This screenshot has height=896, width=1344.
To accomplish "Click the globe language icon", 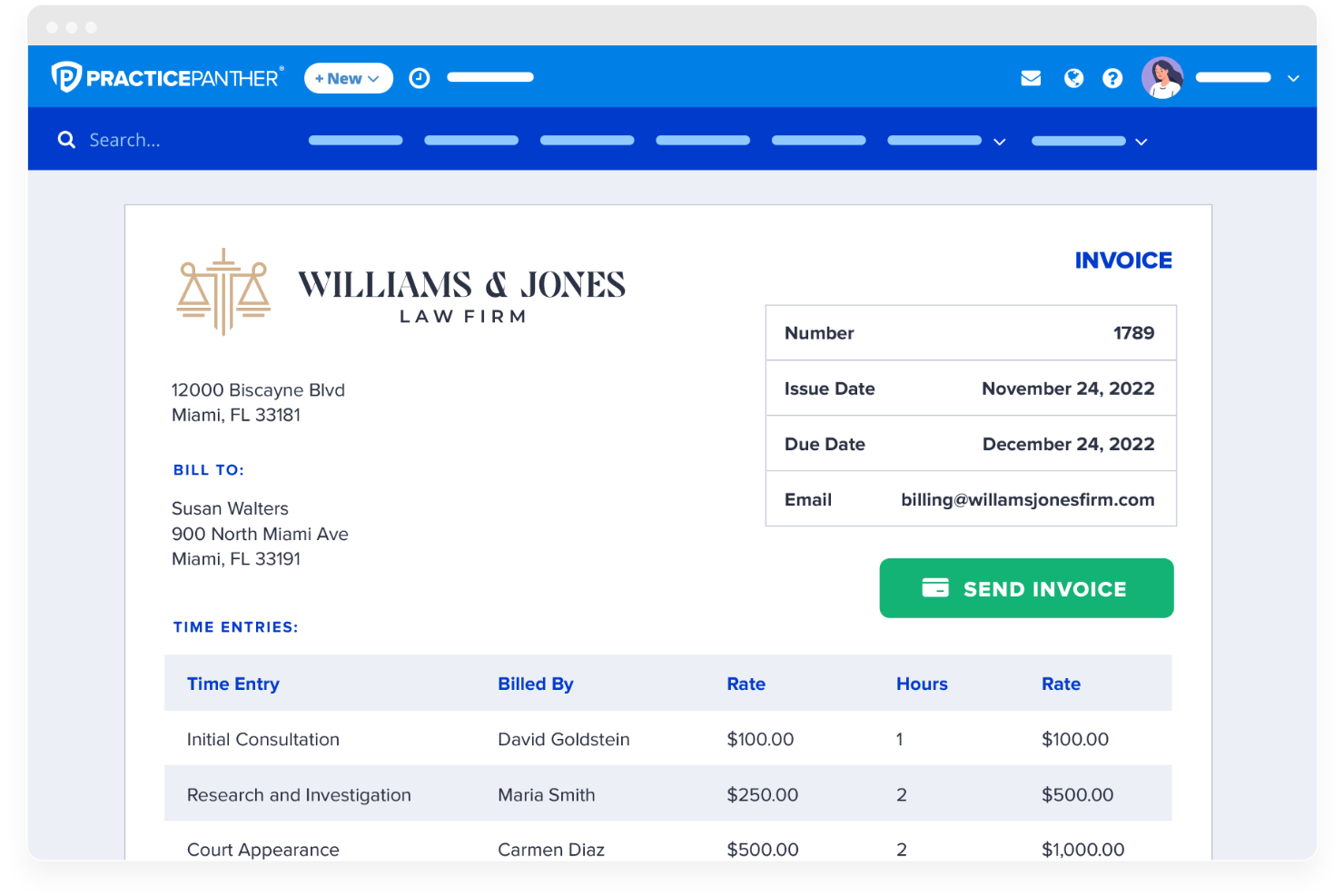I will coord(1073,78).
